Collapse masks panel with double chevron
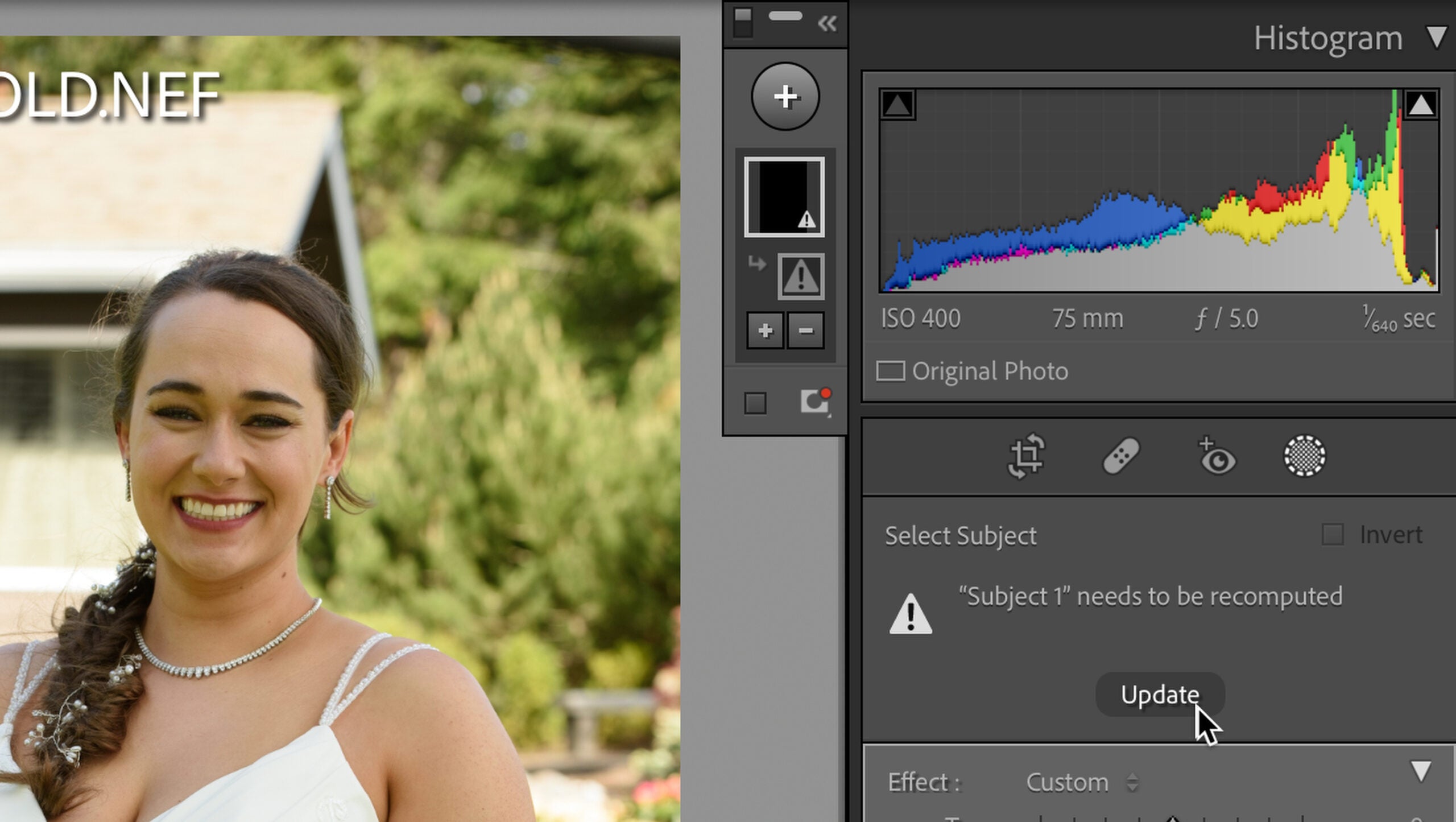 [827, 23]
